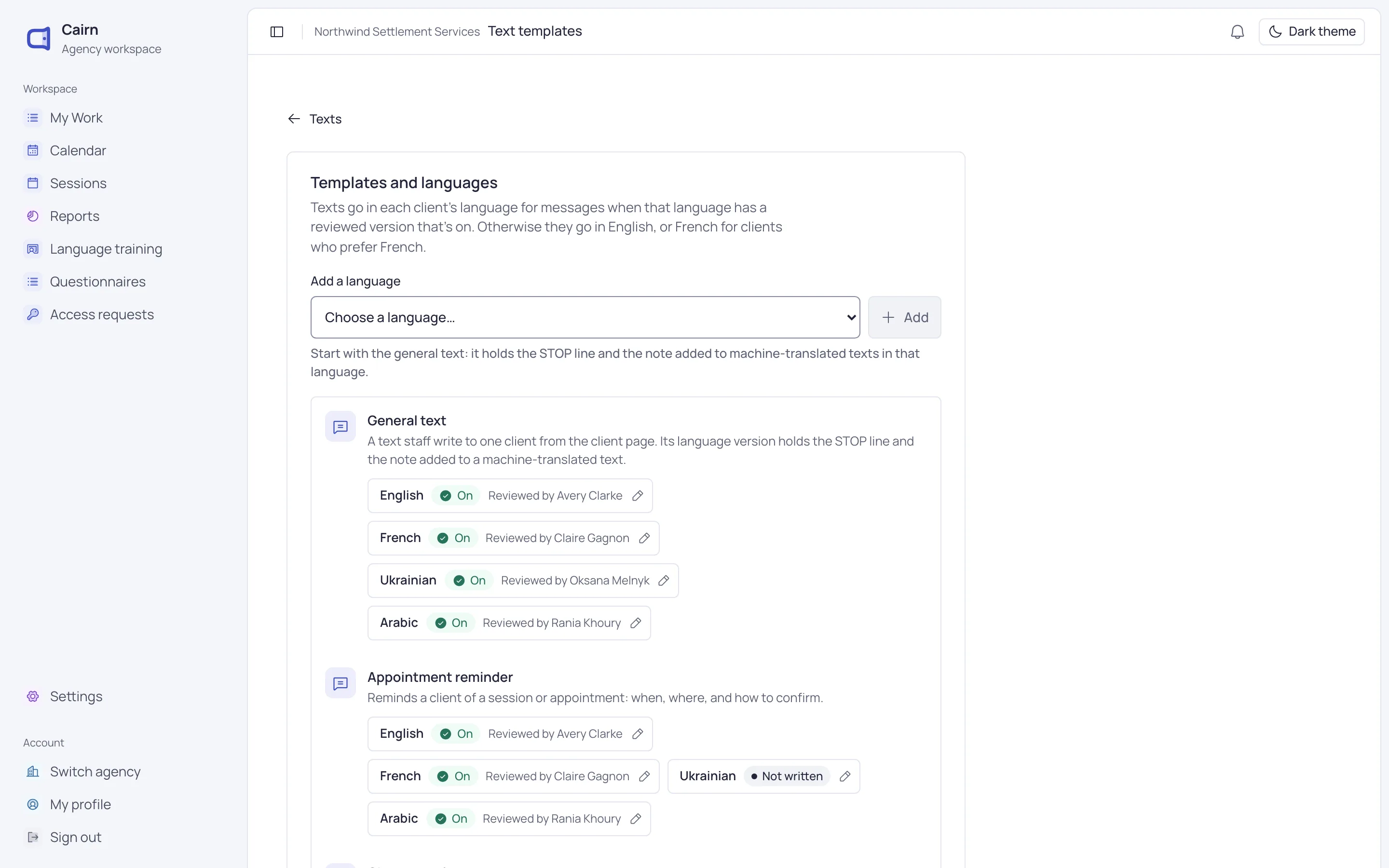Screen dimensions: 1389x868
Task: Edit Appointment reminder French pencil
Action: coord(644,776)
